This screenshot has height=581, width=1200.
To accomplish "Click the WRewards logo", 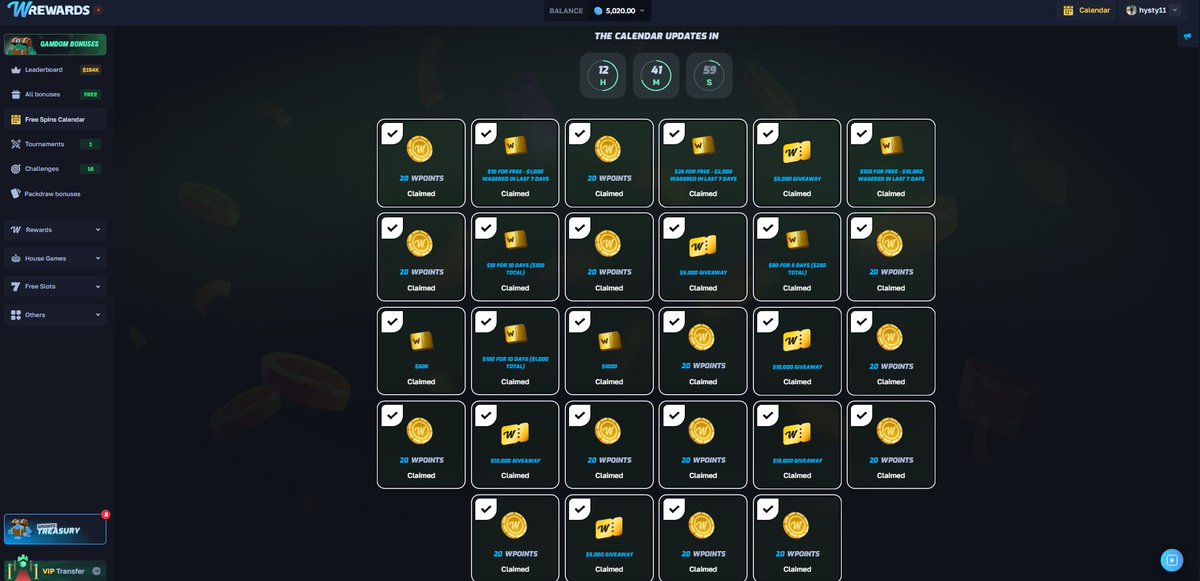I will click(x=48, y=10).
